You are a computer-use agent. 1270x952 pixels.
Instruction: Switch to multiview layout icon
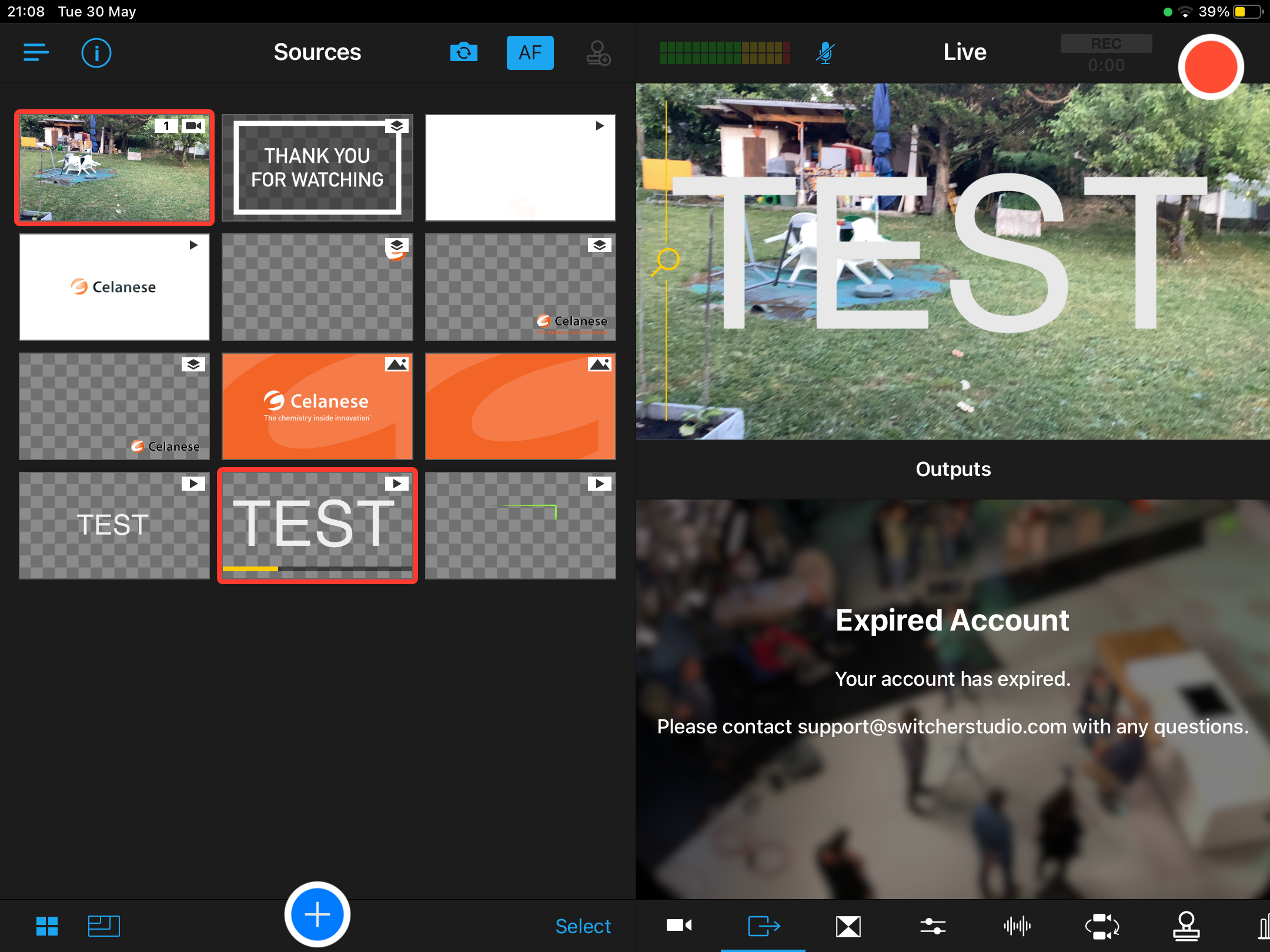coord(103,926)
